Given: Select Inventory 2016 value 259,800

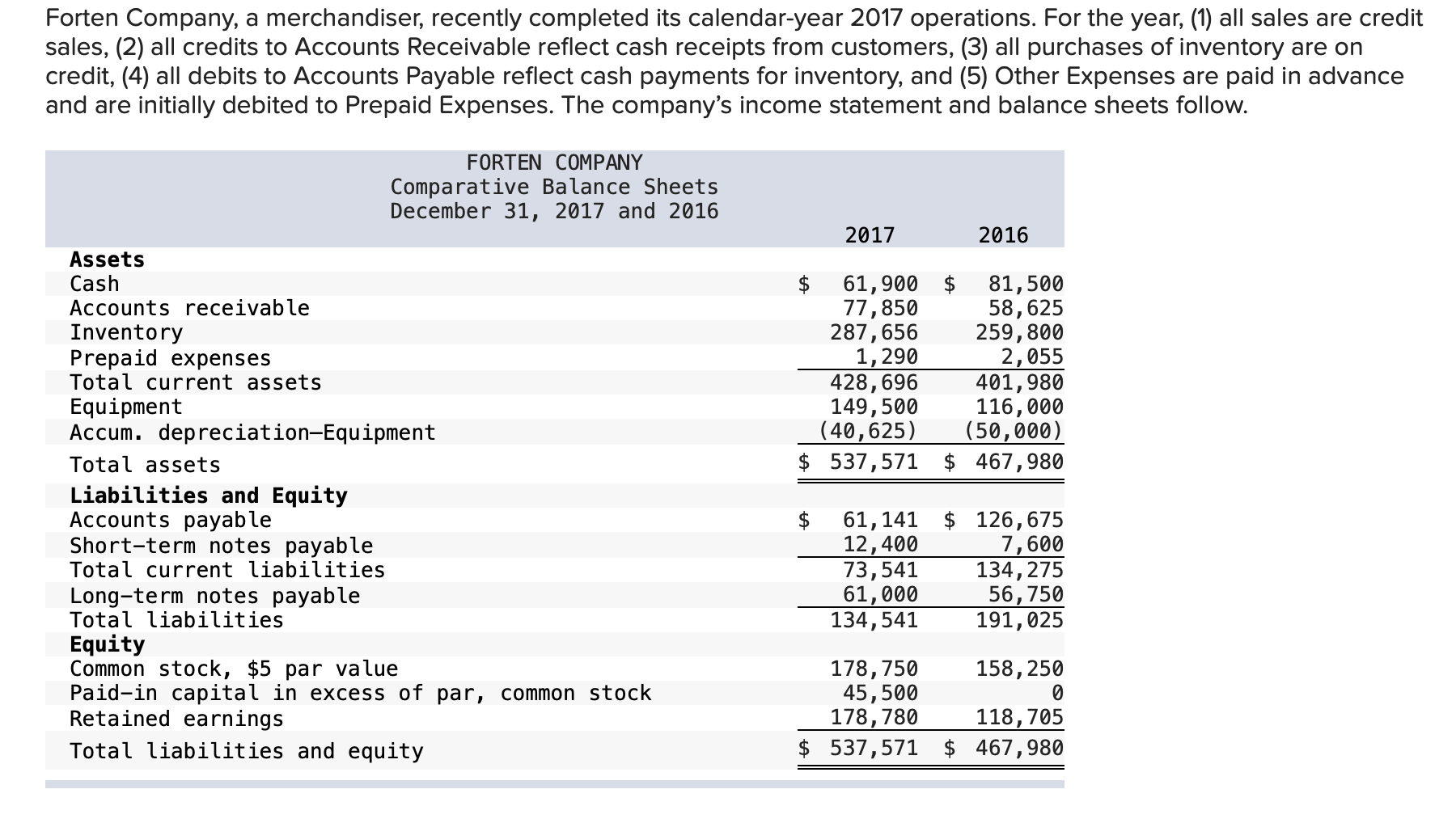Looking at the screenshot, I should [x=1020, y=332].
